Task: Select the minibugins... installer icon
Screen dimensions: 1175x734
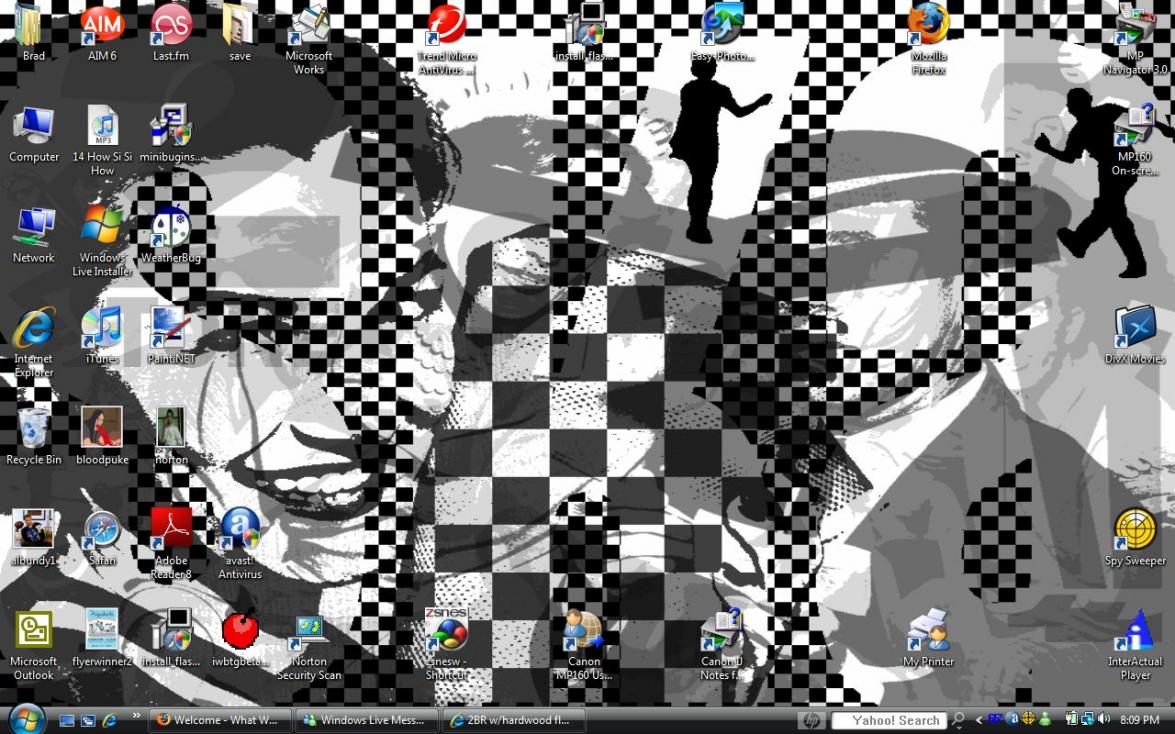Action: click(x=171, y=134)
